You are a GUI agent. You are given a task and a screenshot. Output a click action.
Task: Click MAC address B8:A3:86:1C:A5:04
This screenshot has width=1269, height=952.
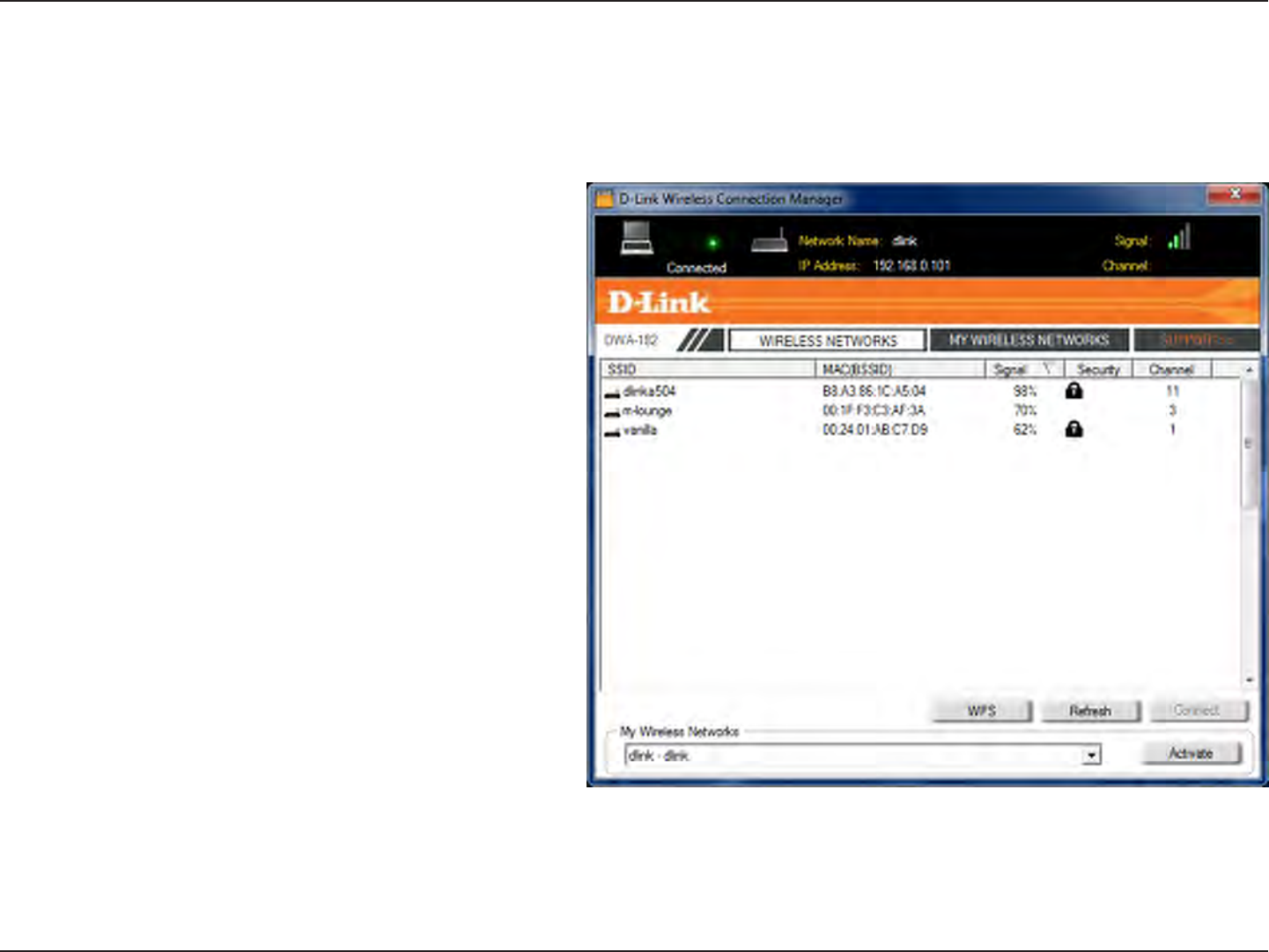[x=874, y=391]
